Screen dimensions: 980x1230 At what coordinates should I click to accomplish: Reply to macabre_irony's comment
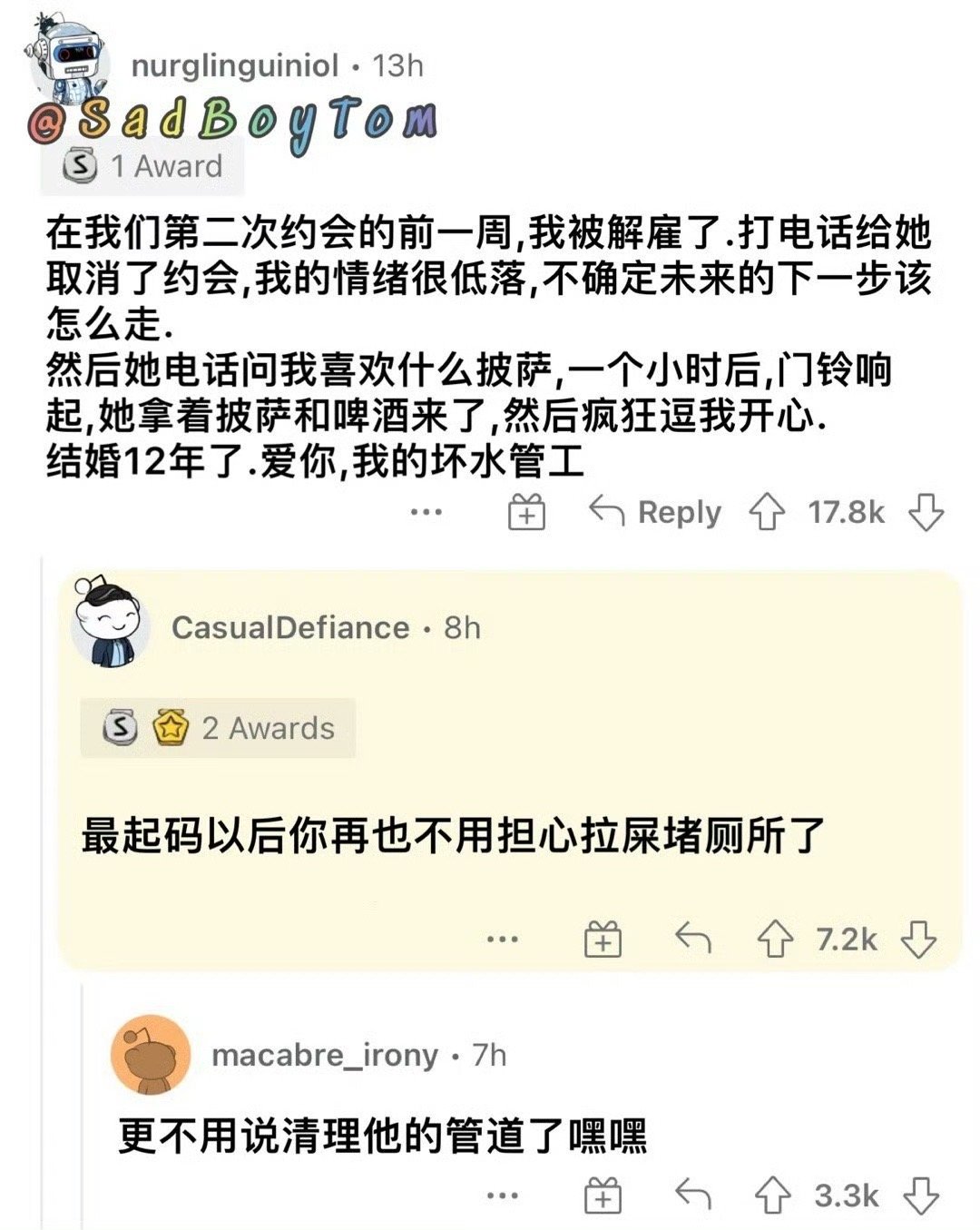point(693,1195)
